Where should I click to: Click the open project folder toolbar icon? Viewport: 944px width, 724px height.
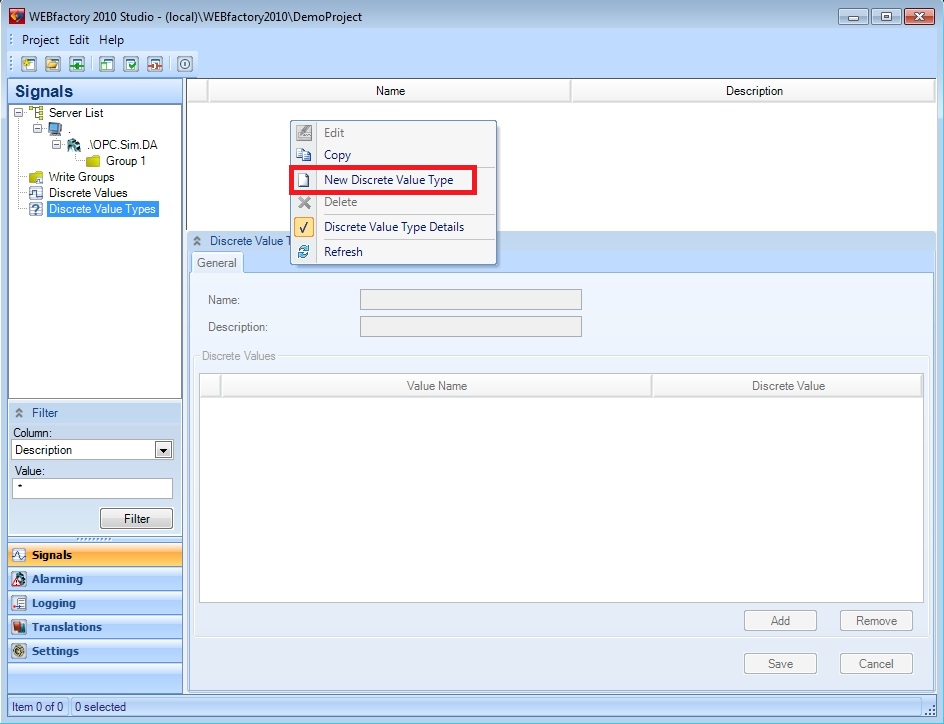tap(53, 64)
